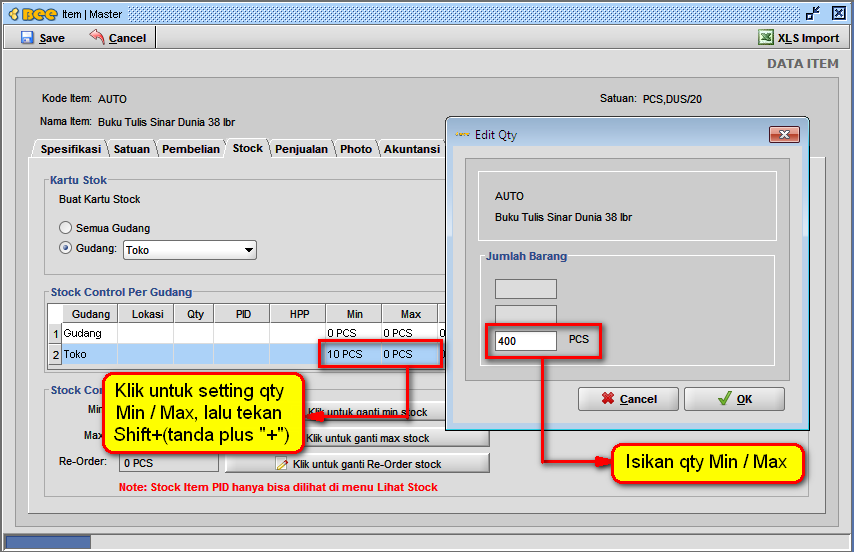Open the Akuntansi tab
This screenshot has width=854, height=552.
tap(411, 149)
